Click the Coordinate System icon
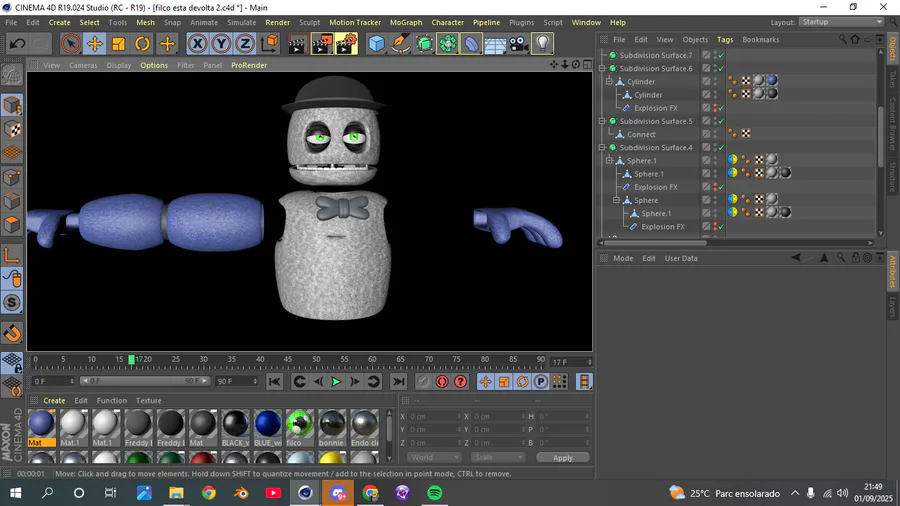 [269, 44]
